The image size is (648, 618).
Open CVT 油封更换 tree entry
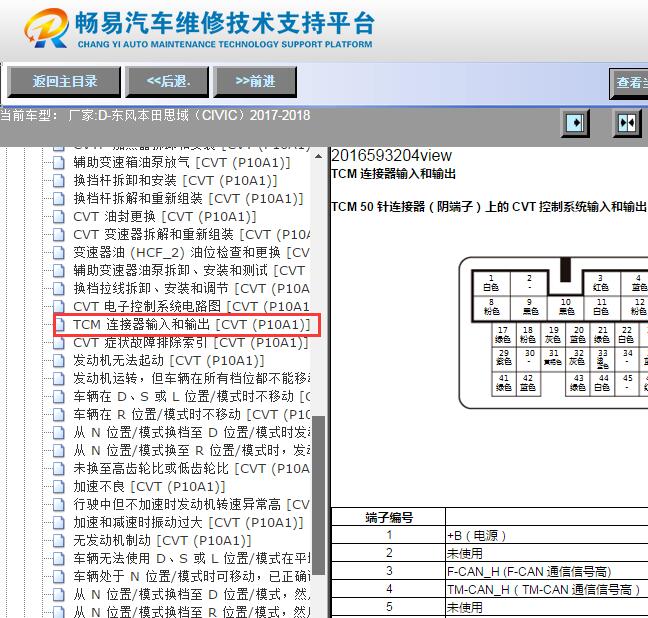(x=164, y=217)
